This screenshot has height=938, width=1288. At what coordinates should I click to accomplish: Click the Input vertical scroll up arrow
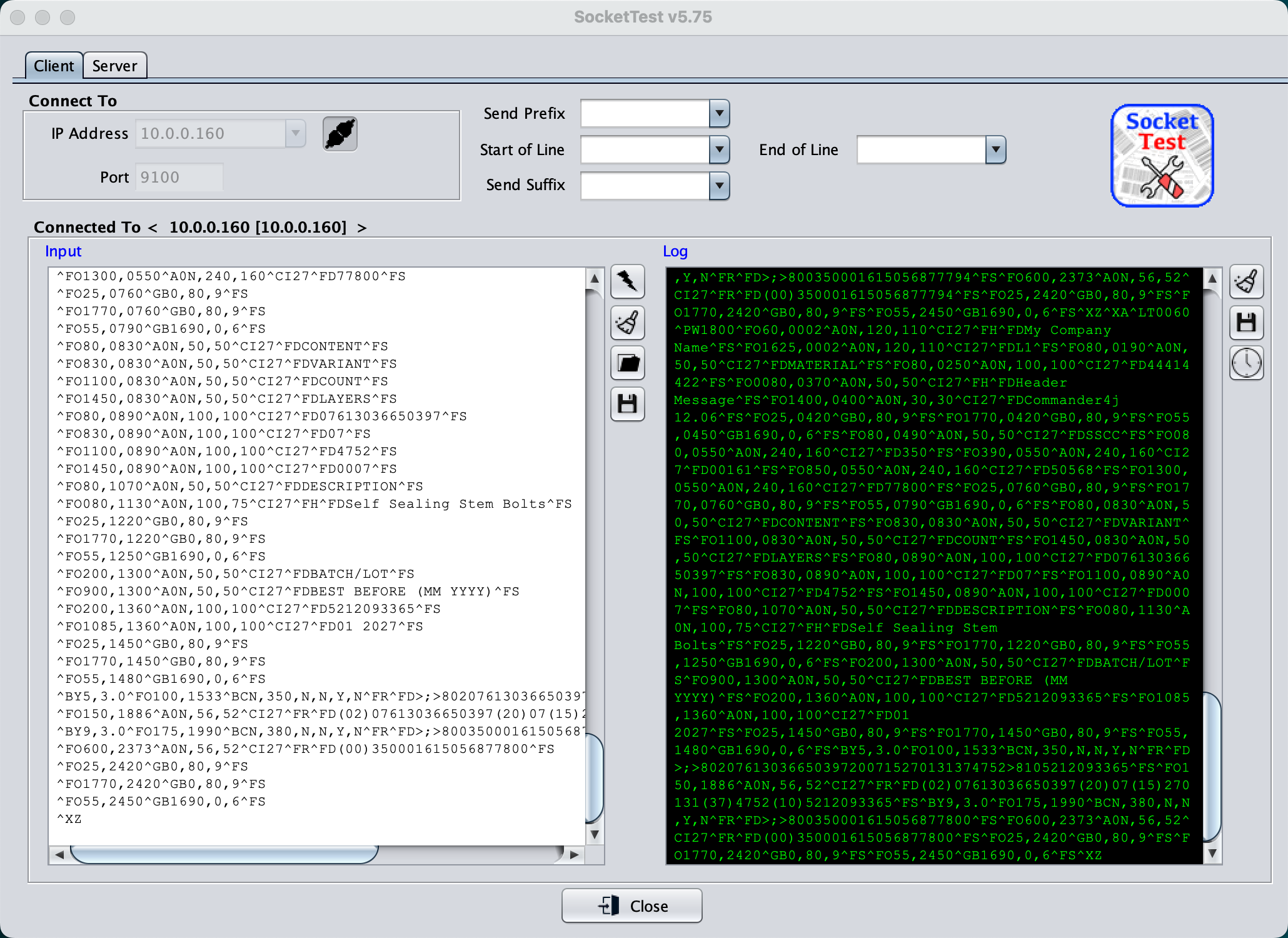pyautogui.click(x=595, y=278)
